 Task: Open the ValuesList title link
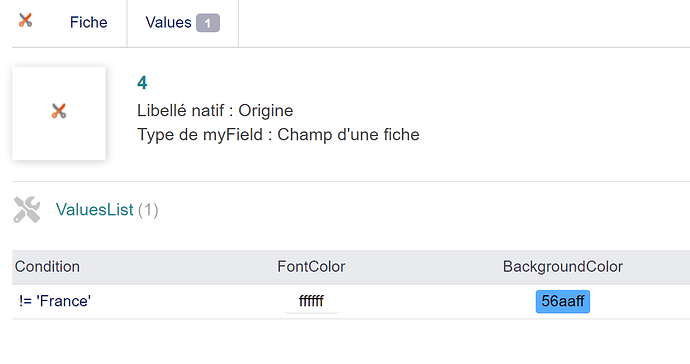pos(95,210)
